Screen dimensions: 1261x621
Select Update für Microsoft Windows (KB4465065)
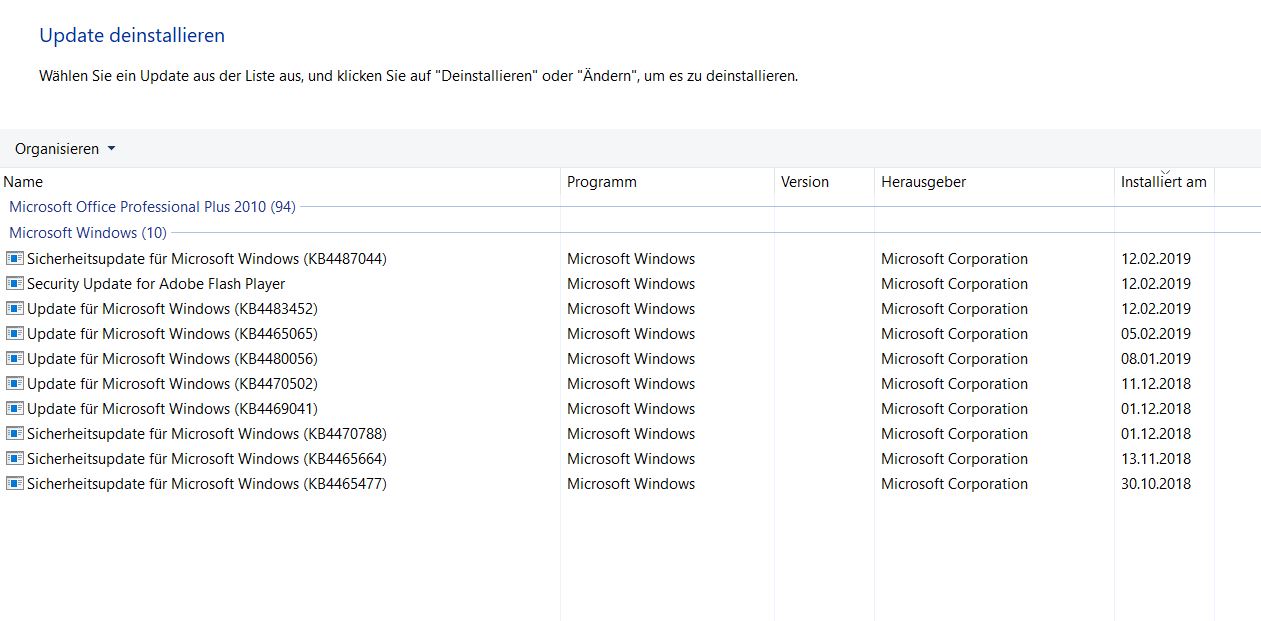(x=172, y=334)
